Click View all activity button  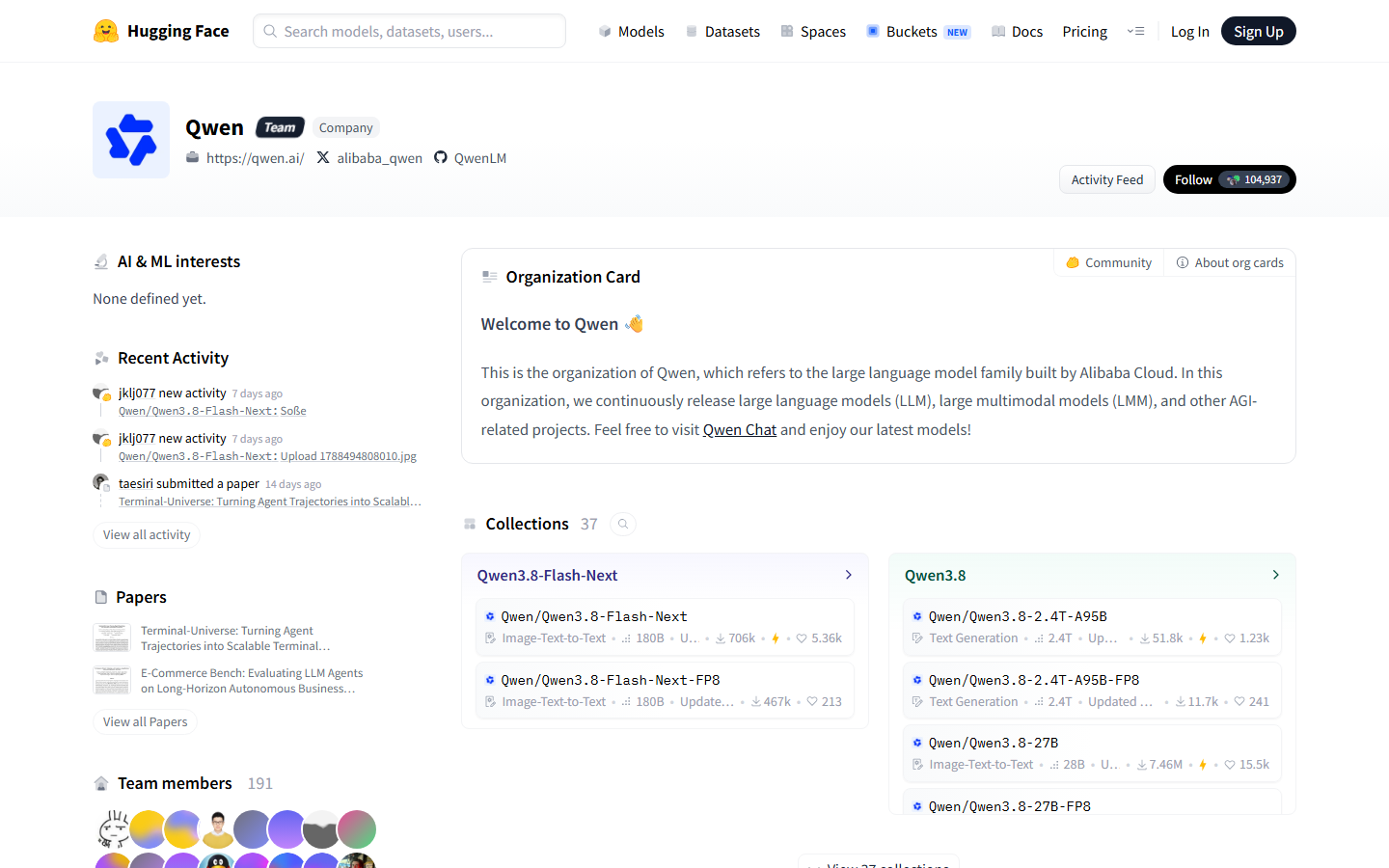tap(147, 534)
